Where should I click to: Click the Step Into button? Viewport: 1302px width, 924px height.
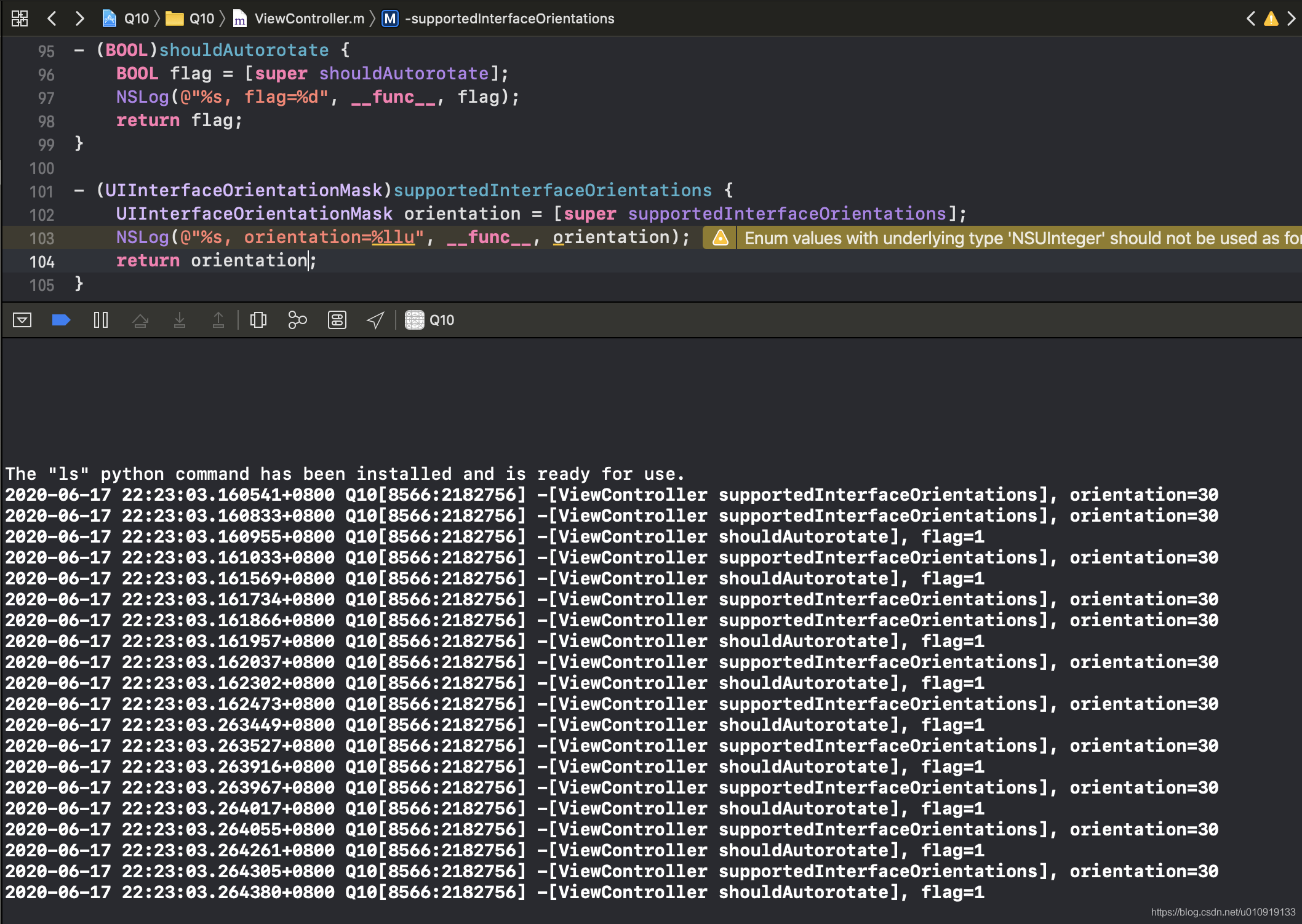point(179,320)
